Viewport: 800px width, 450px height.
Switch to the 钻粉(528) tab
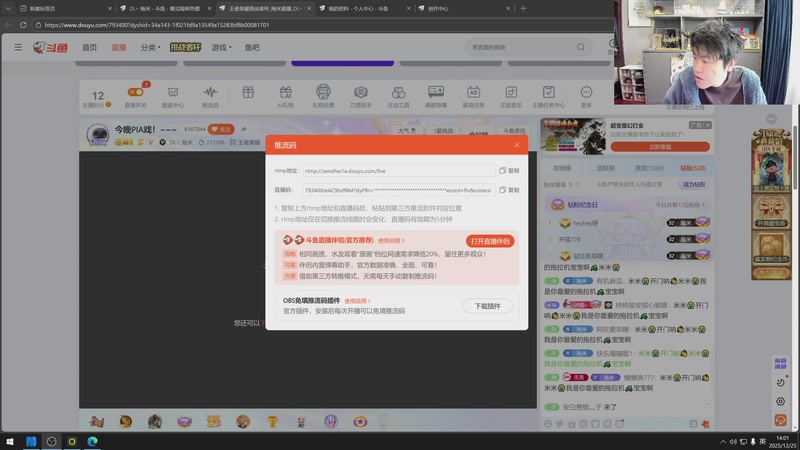pos(693,168)
